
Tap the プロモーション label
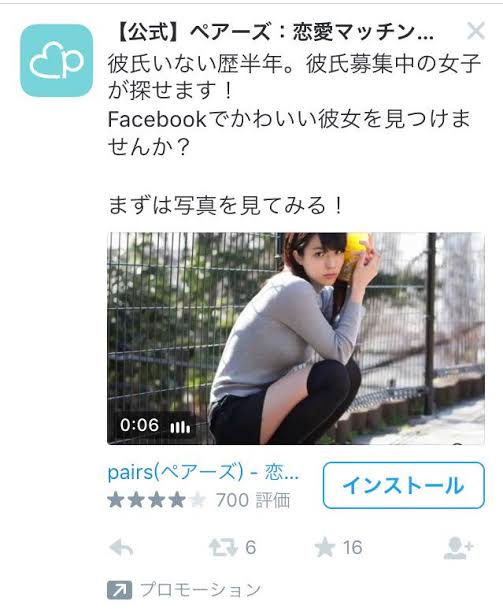200,590
